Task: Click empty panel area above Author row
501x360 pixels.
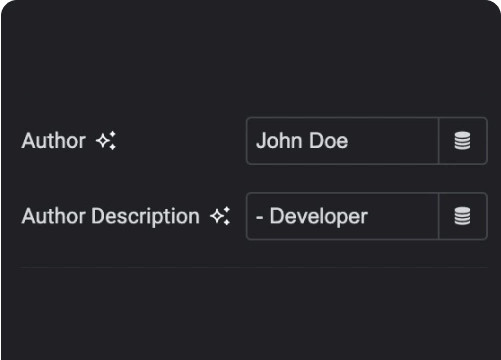Action: pos(250,60)
